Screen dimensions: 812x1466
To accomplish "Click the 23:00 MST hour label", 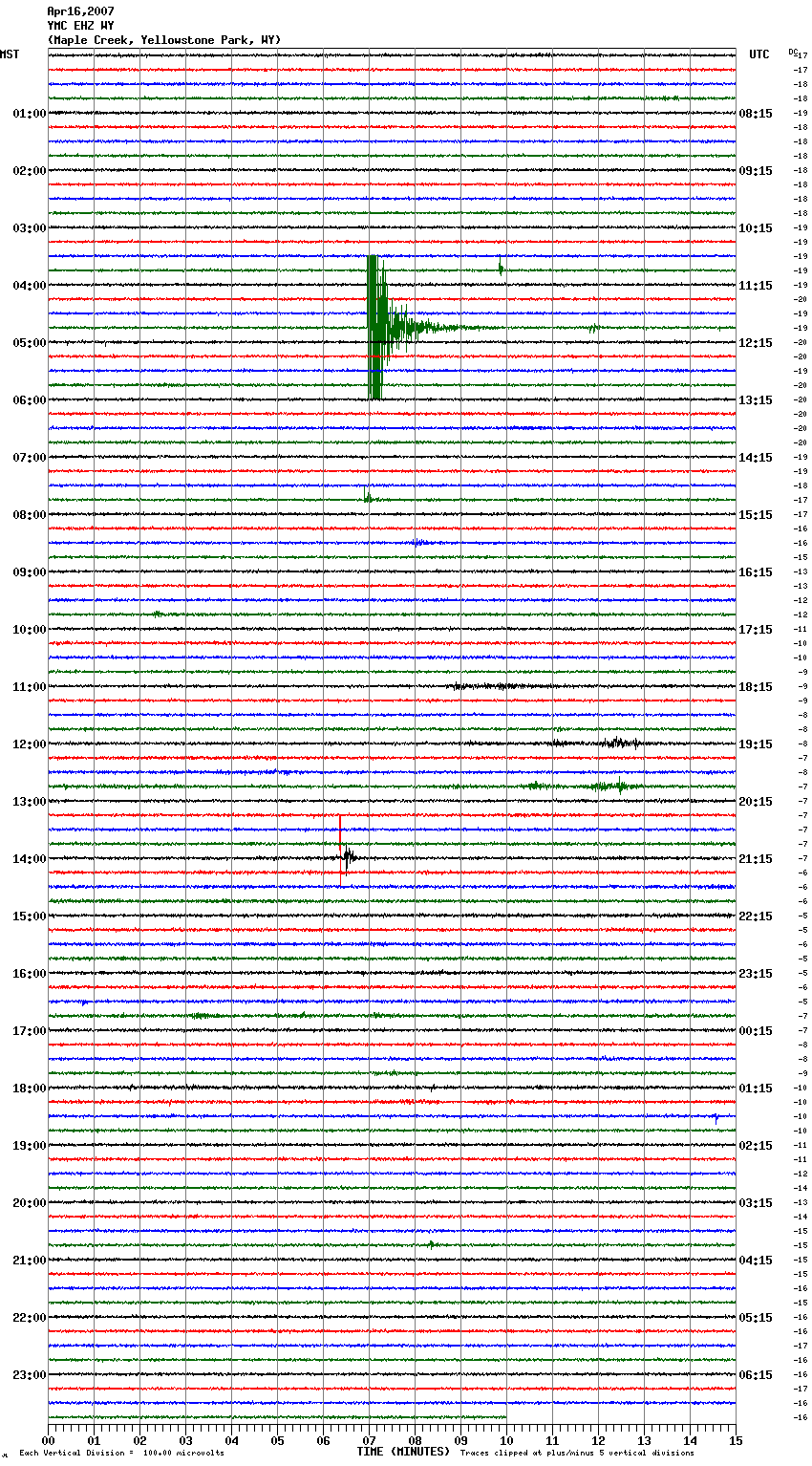I will [x=30, y=1375].
